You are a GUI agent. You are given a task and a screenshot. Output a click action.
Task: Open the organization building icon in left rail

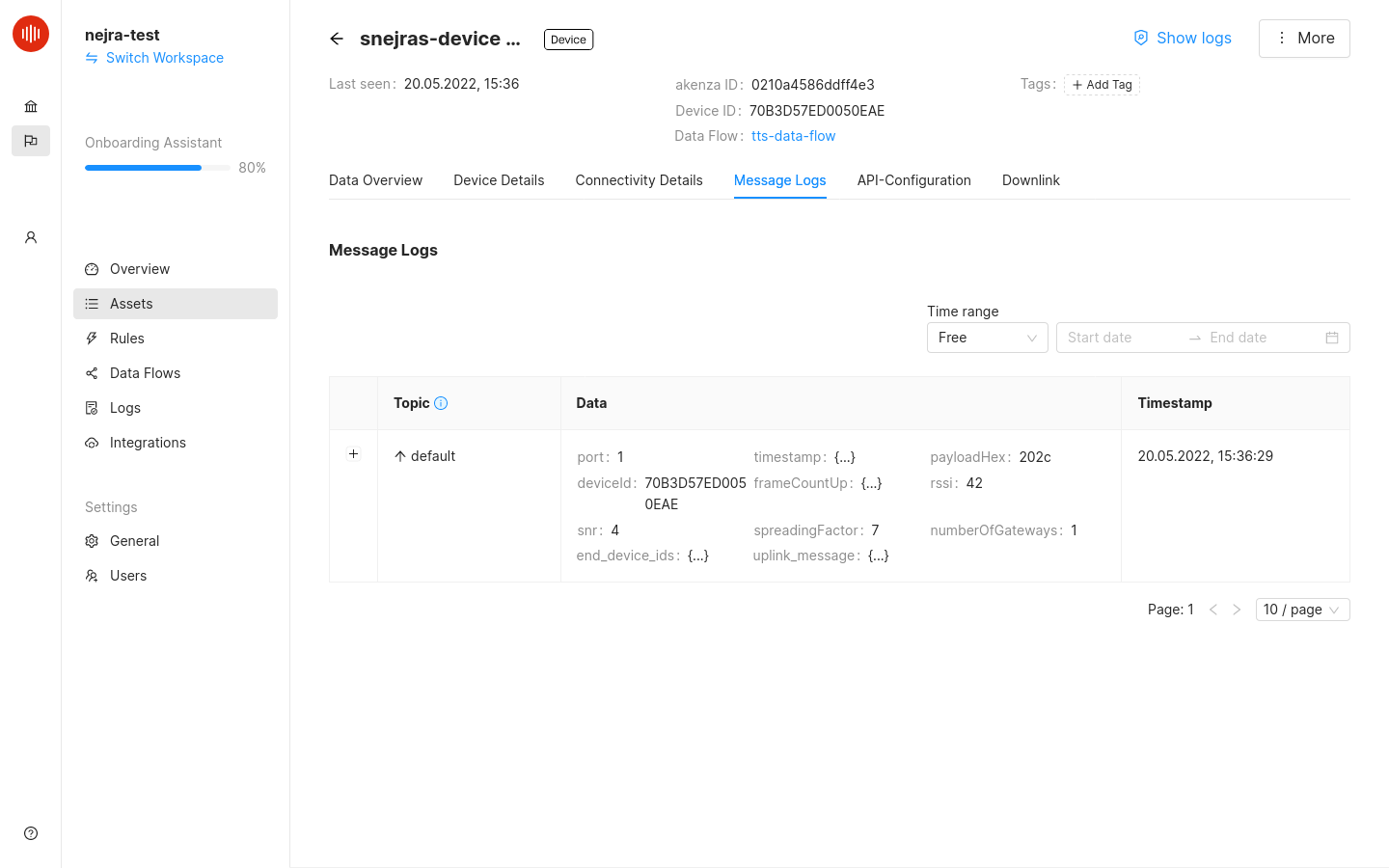[x=31, y=106]
